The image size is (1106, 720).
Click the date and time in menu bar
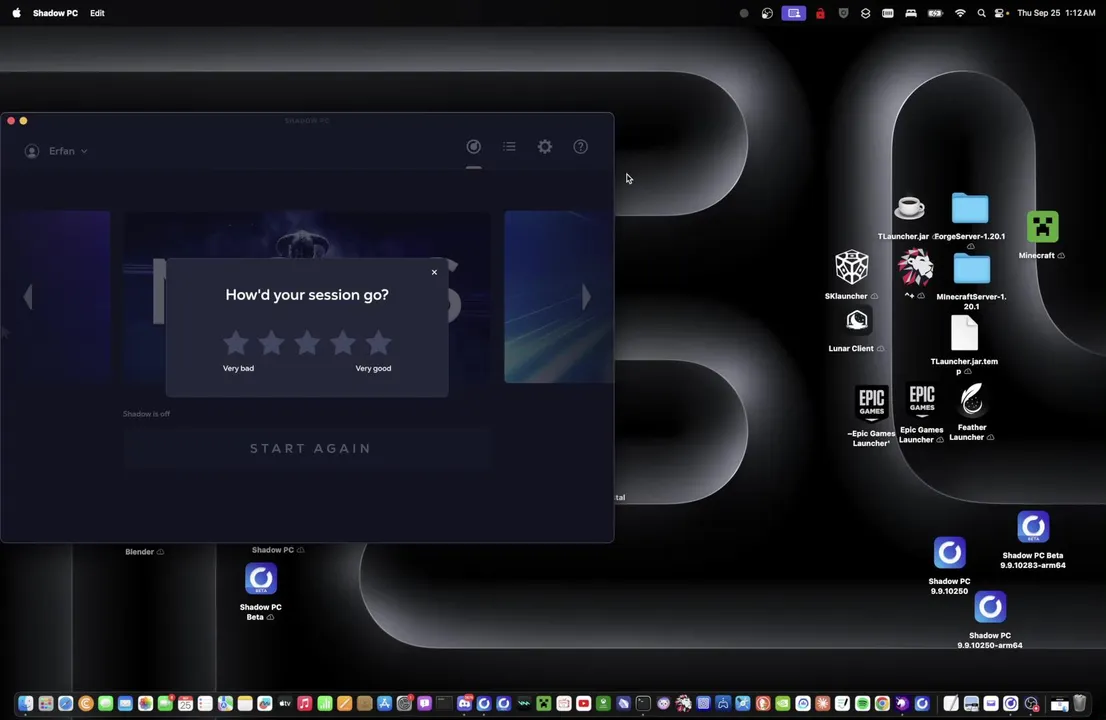click(1056, 13)
